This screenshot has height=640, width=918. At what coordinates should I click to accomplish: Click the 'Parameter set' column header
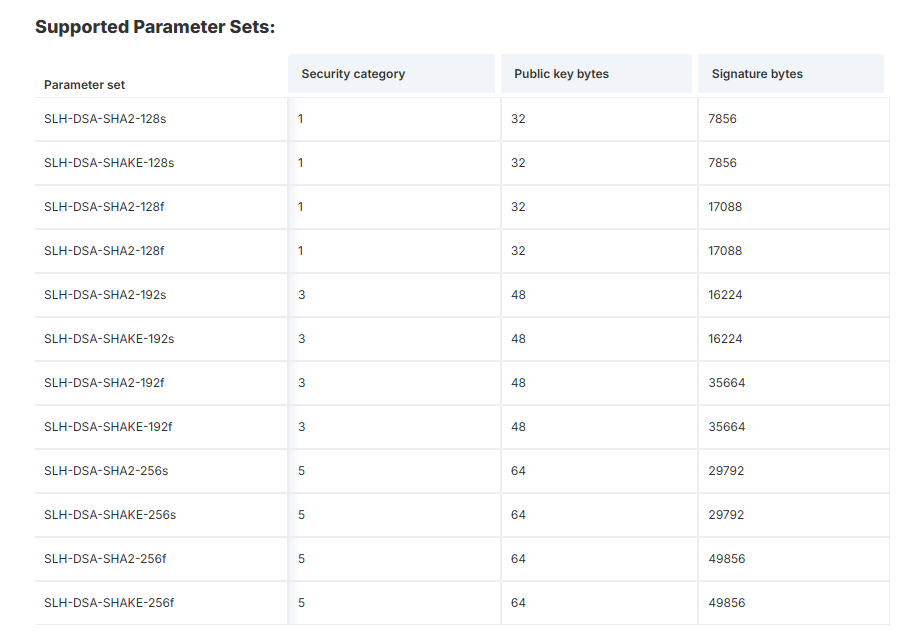click(84, 85)
